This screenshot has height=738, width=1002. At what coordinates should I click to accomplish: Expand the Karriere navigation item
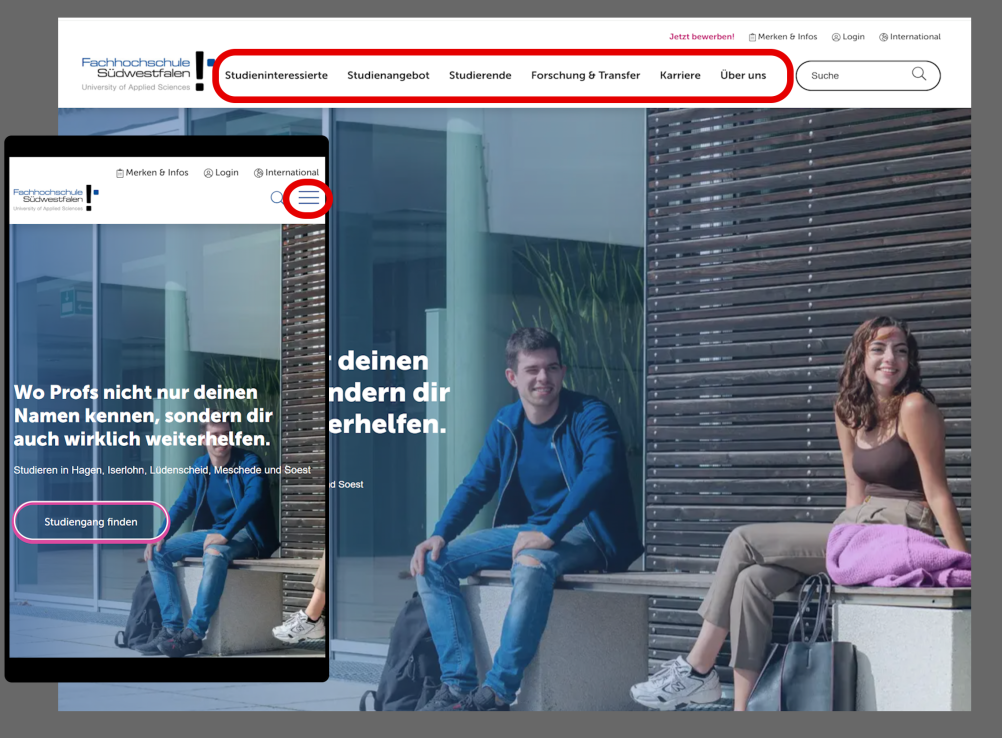(x=680, y=76)
